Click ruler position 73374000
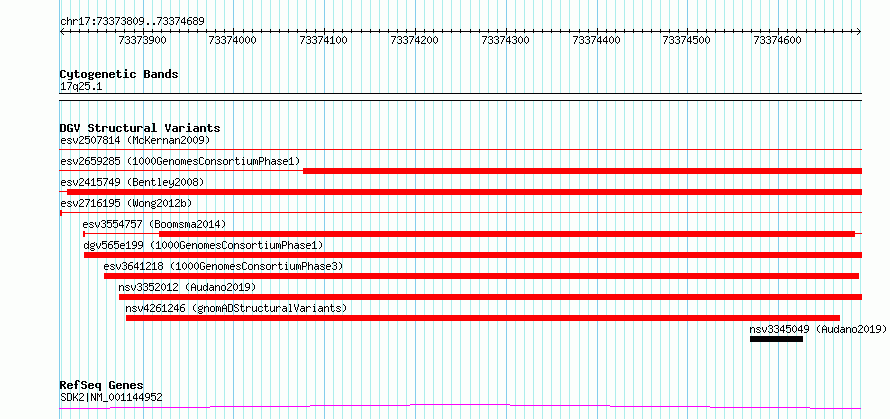 (x=233, y=40)
